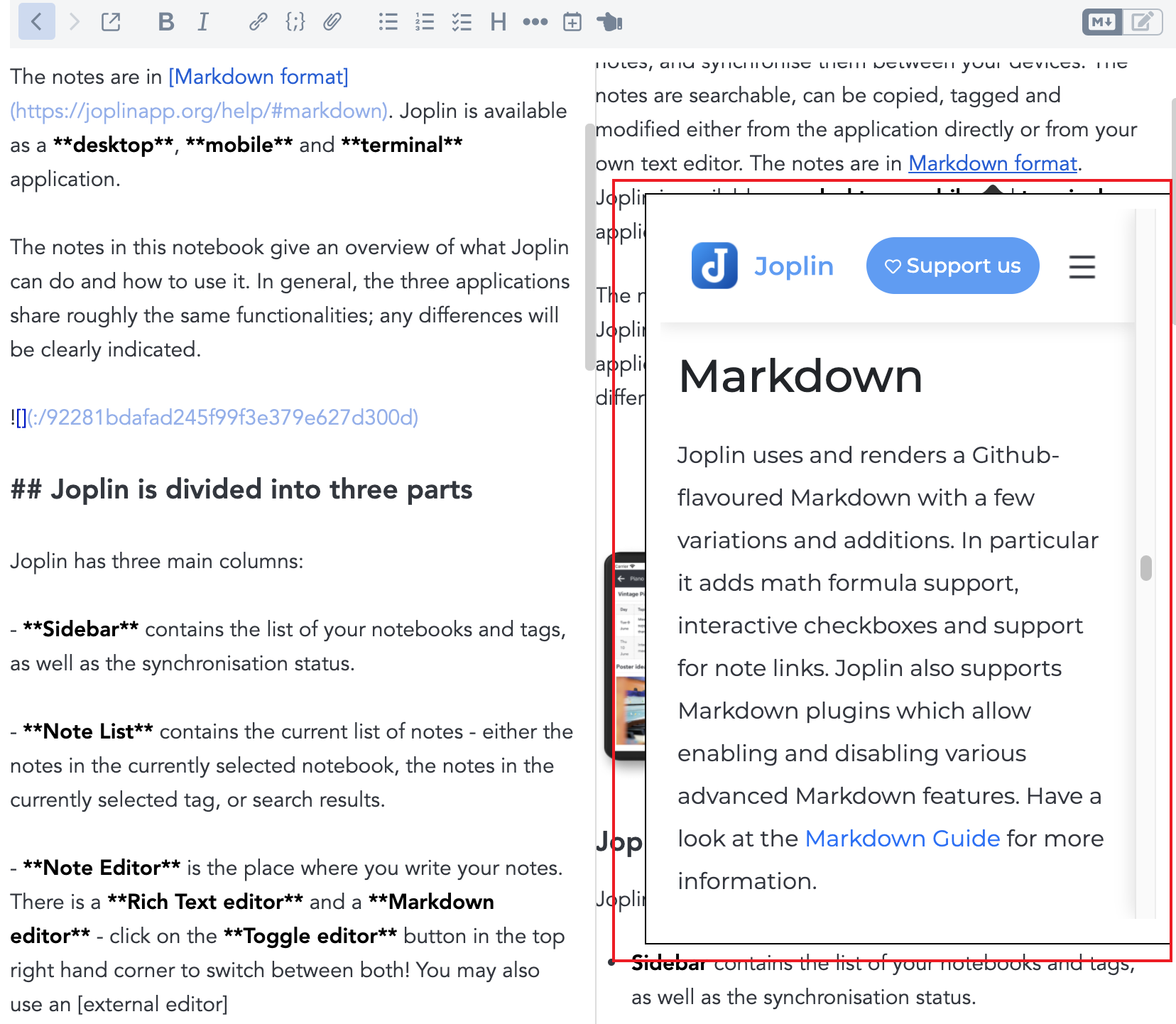Image resolution: width=1176 pixels, height=1024 pixels.
Task: Insert date and time with the calendar icon
Action: pyautogui.click(x=572, y=22)
